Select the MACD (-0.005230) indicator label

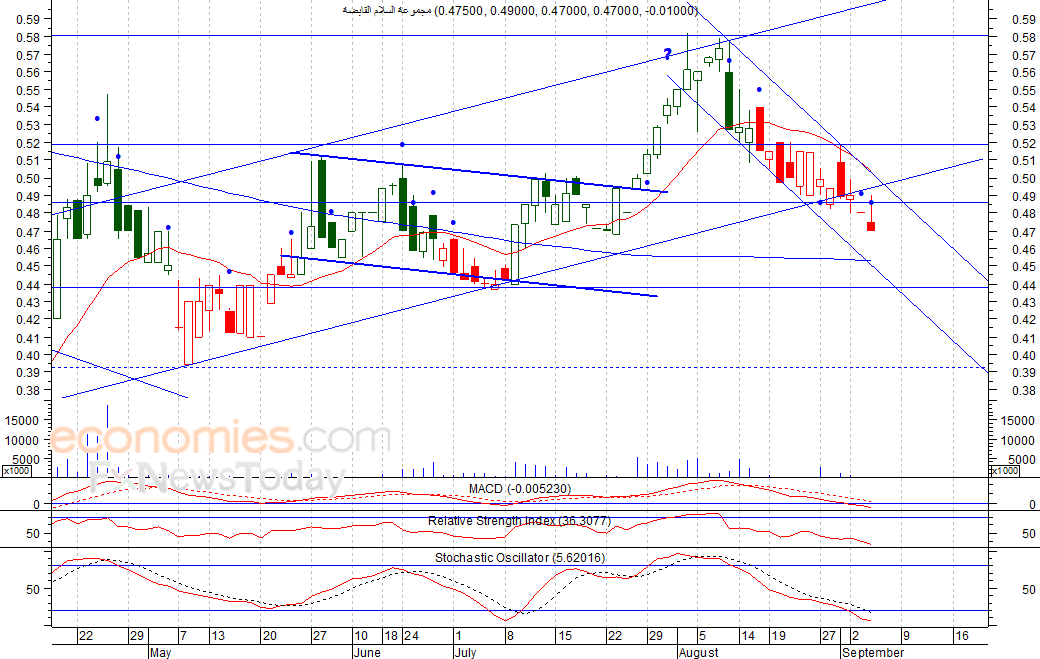520,489
